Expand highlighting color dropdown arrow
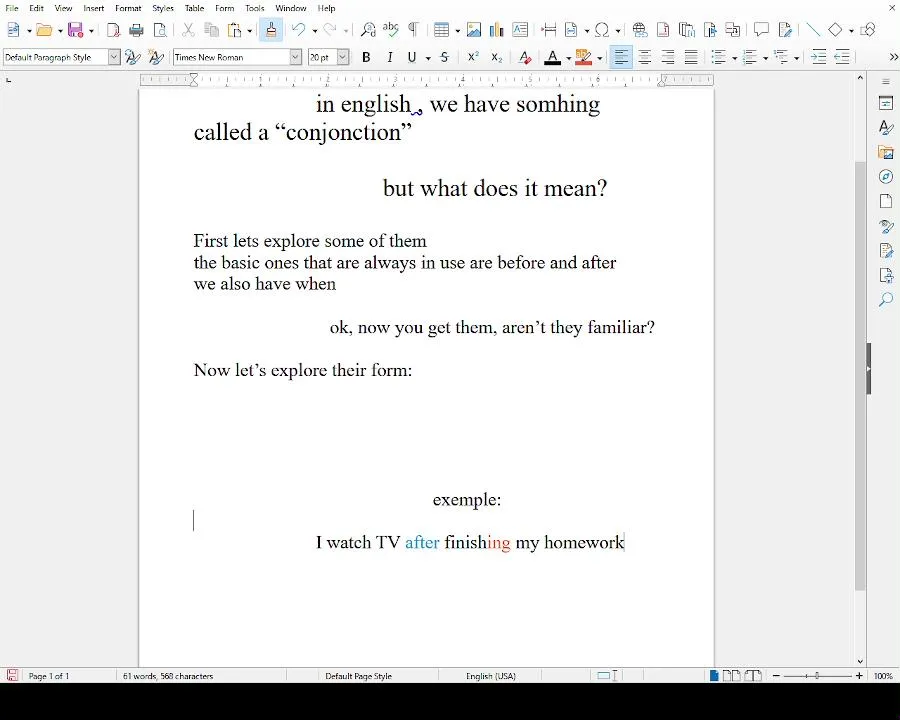The height and width of the screenshot is (720, 900). 599,58
